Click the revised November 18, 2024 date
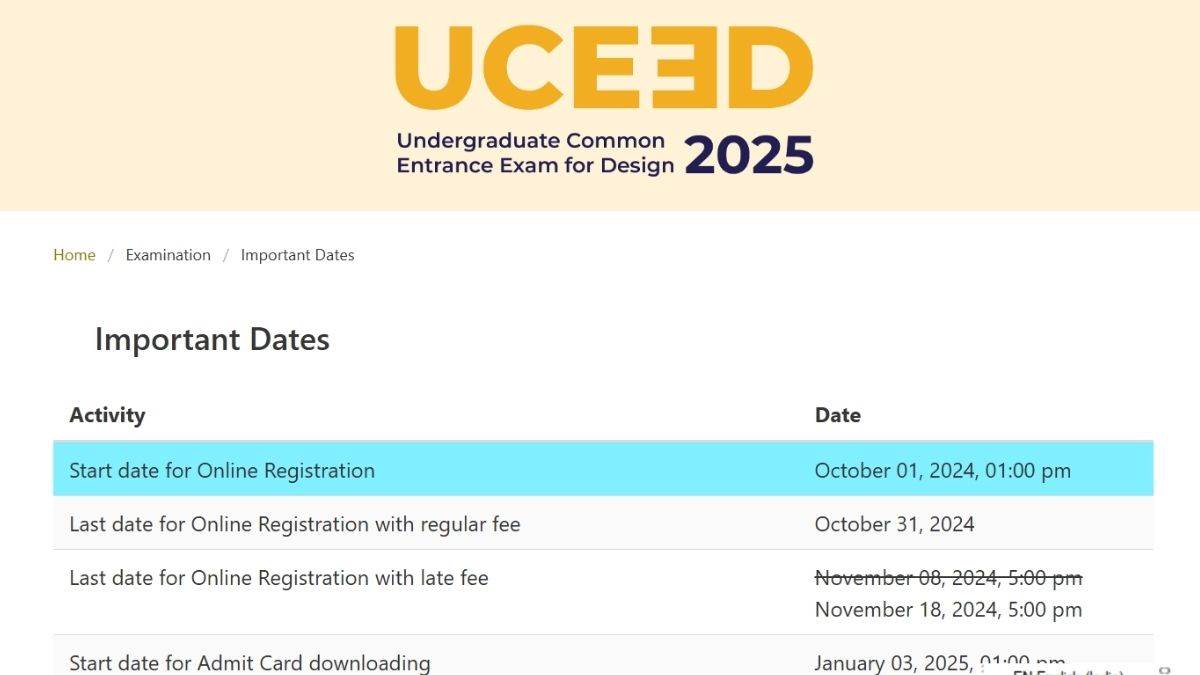The height and width of the screenshot is (675, 1200). [948, 609]
